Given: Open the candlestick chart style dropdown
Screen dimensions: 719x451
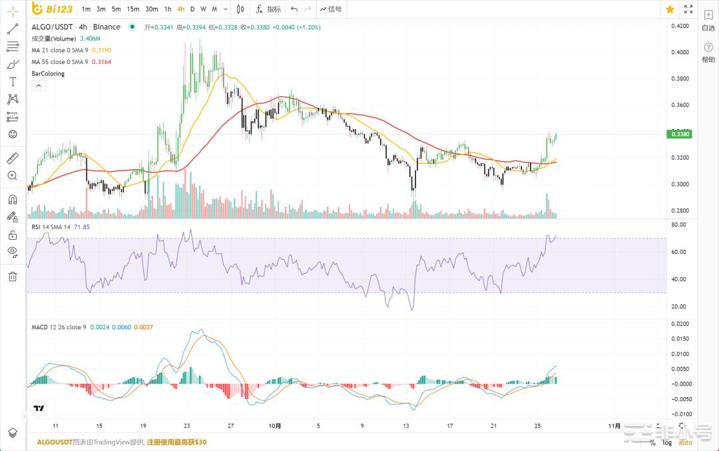Looking at the screenshot, I should (x=241, y=9).
